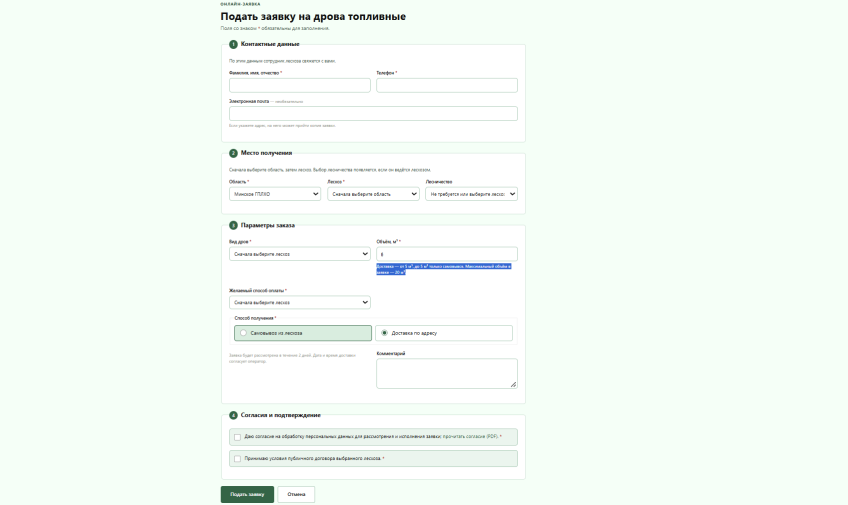Expand the «Желаемый способ оплаты» dropdown
The image size is (848, 505).
[x=300, y=302]
